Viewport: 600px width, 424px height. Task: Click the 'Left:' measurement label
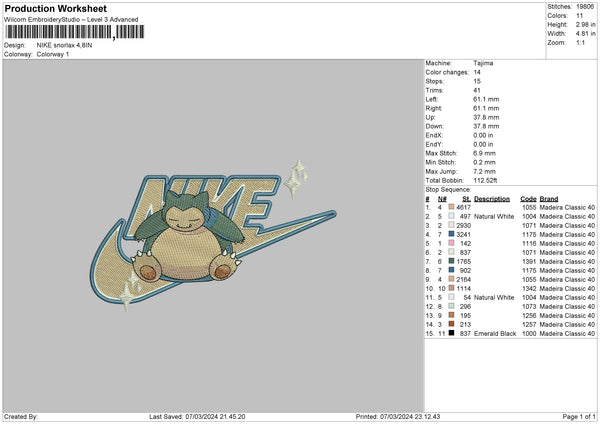pos(430,99)
